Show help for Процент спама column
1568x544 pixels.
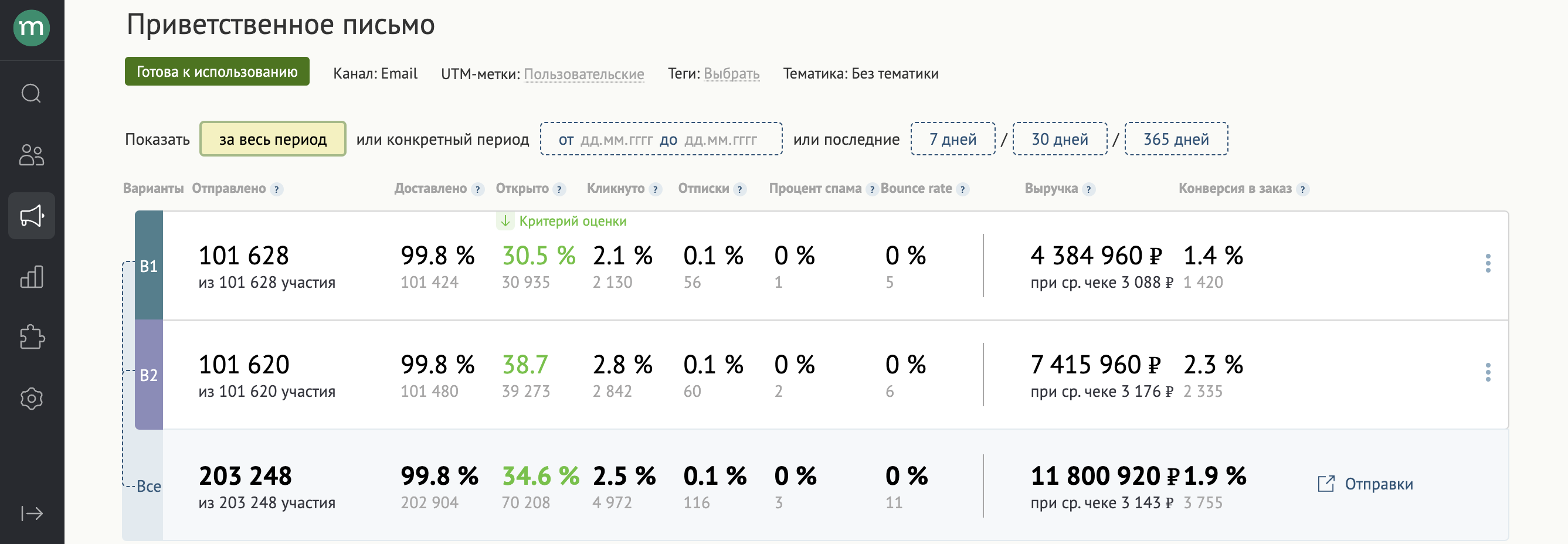[873, 189]
